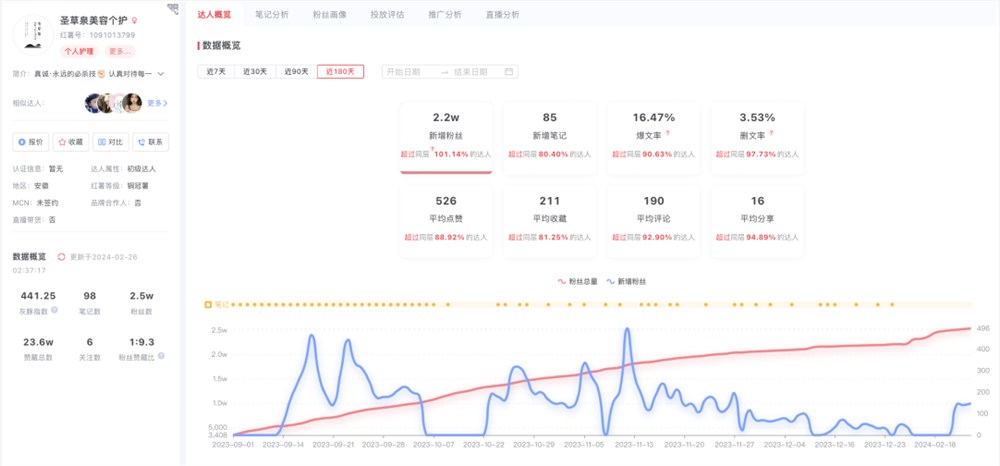Image resolution: width=1000 pixels, height=466 pixels.
Task: Select the 删文率 3.53% metric card
Action: 758,137
